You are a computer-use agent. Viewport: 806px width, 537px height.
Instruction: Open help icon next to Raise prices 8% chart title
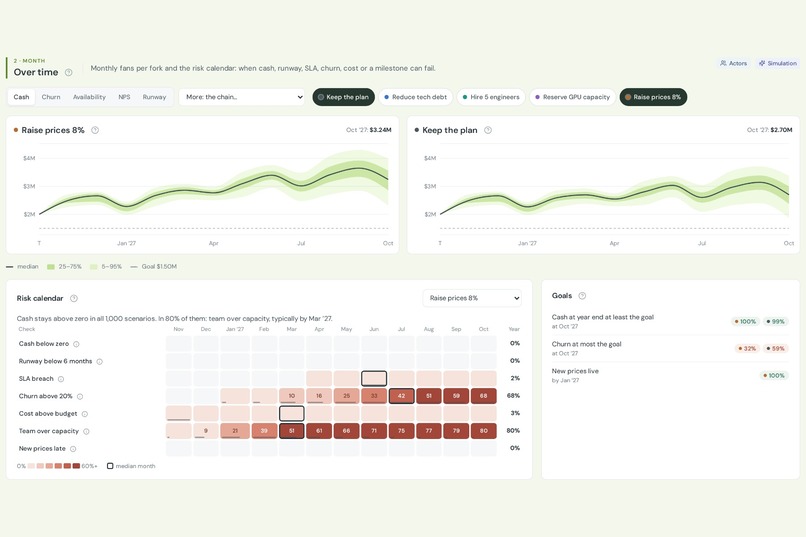(95, 130)
